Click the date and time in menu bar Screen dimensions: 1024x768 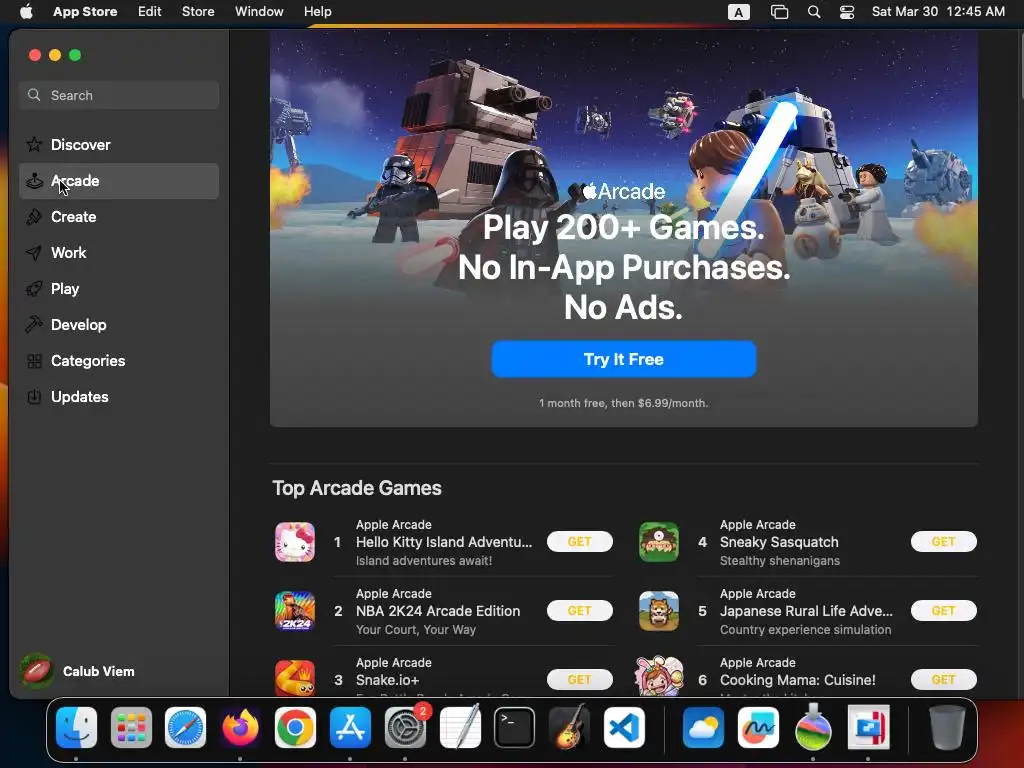pyautogui.click(x=938, y=12)
